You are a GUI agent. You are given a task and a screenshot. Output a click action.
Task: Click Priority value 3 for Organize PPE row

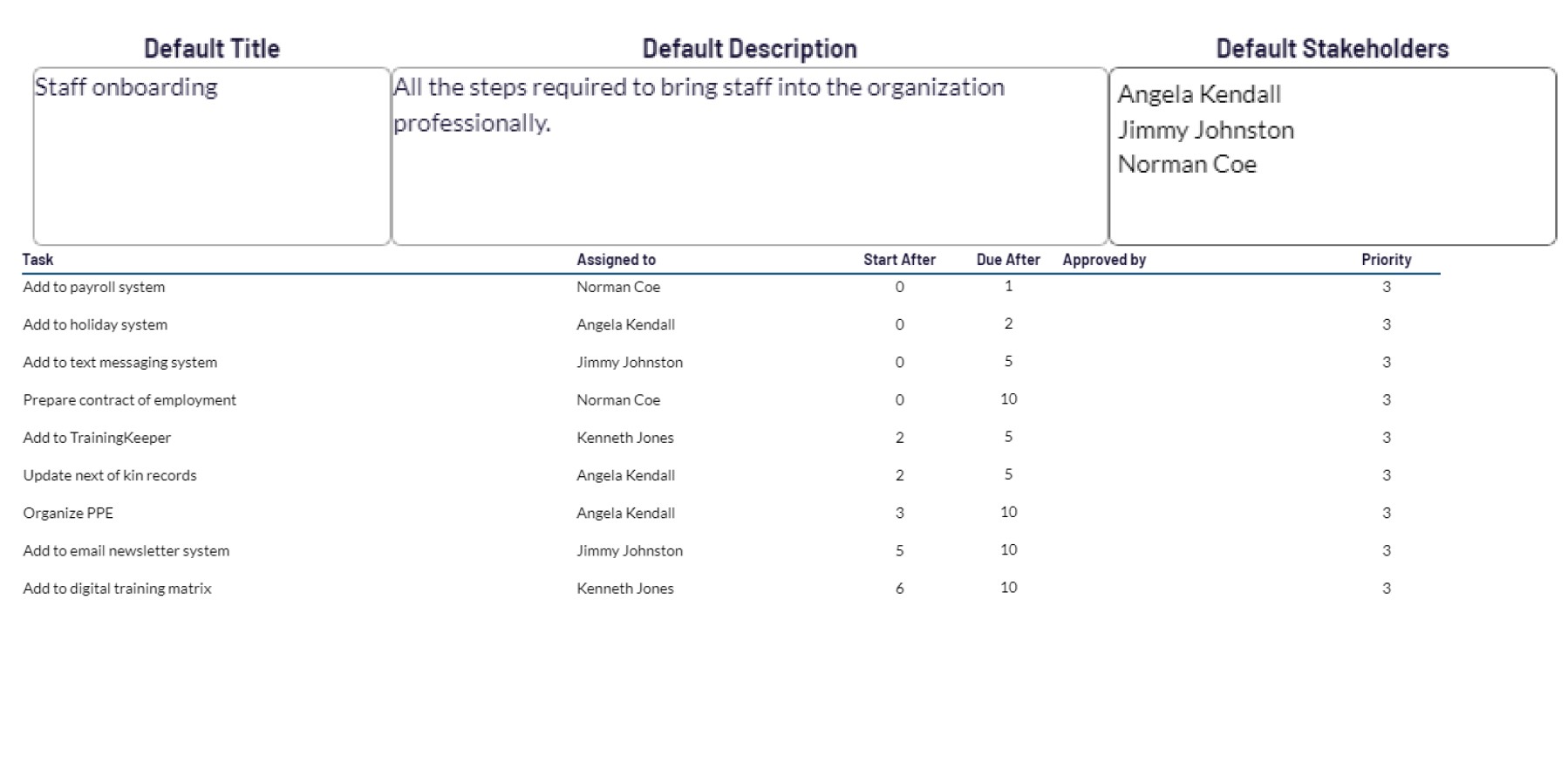(x=1386, y=513)
